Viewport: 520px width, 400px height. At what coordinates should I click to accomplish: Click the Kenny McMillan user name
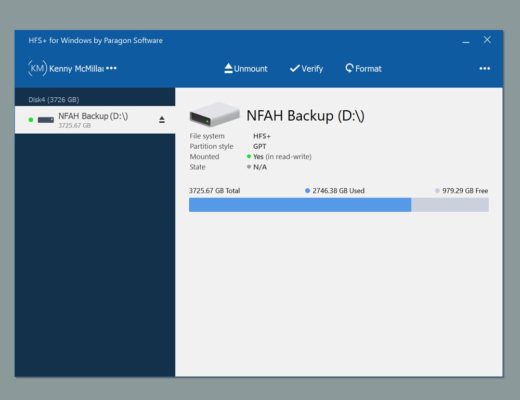76,69
